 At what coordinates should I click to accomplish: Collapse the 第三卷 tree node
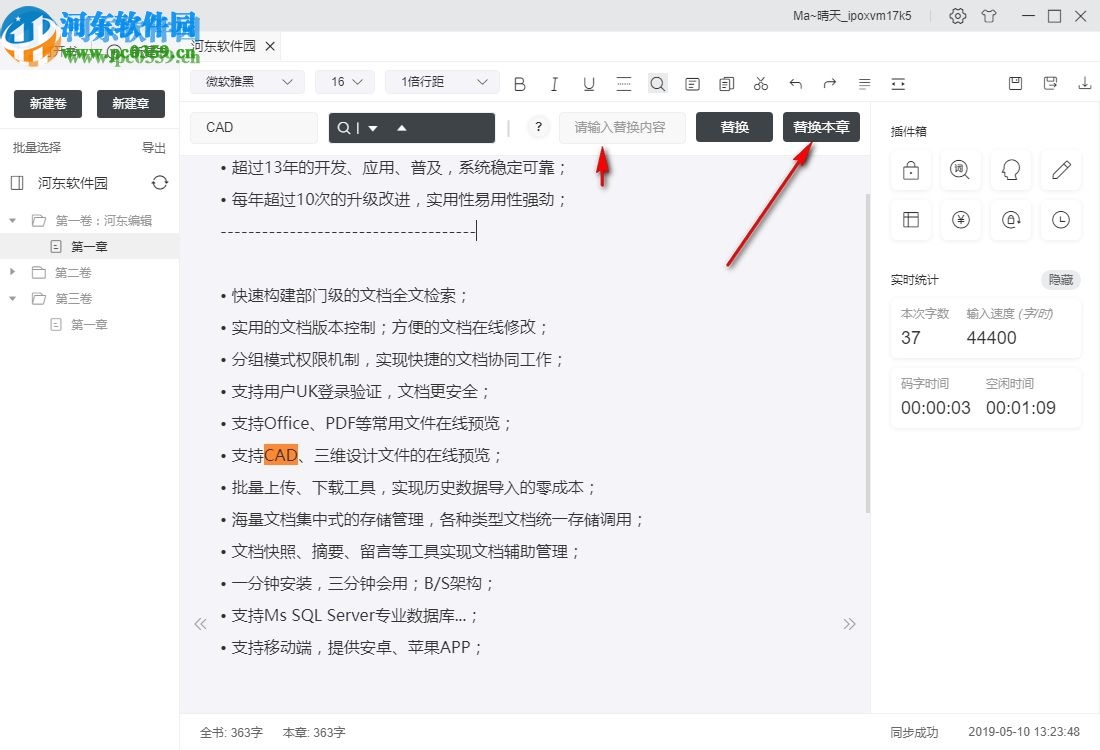14,298
